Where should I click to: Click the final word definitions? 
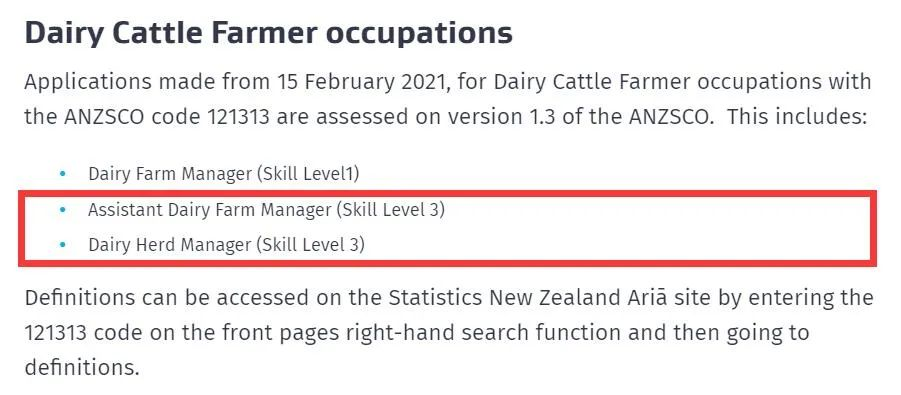click(82, 367)
